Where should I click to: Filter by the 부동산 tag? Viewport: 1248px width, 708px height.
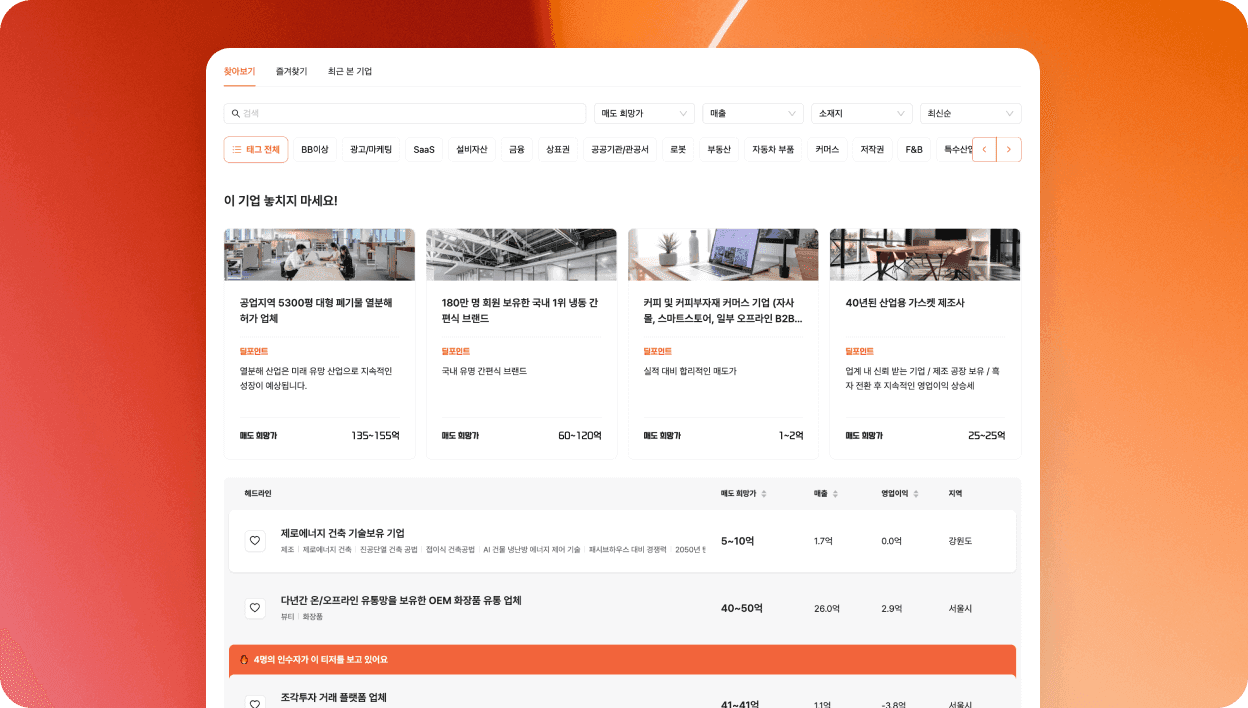pos(719,150)
